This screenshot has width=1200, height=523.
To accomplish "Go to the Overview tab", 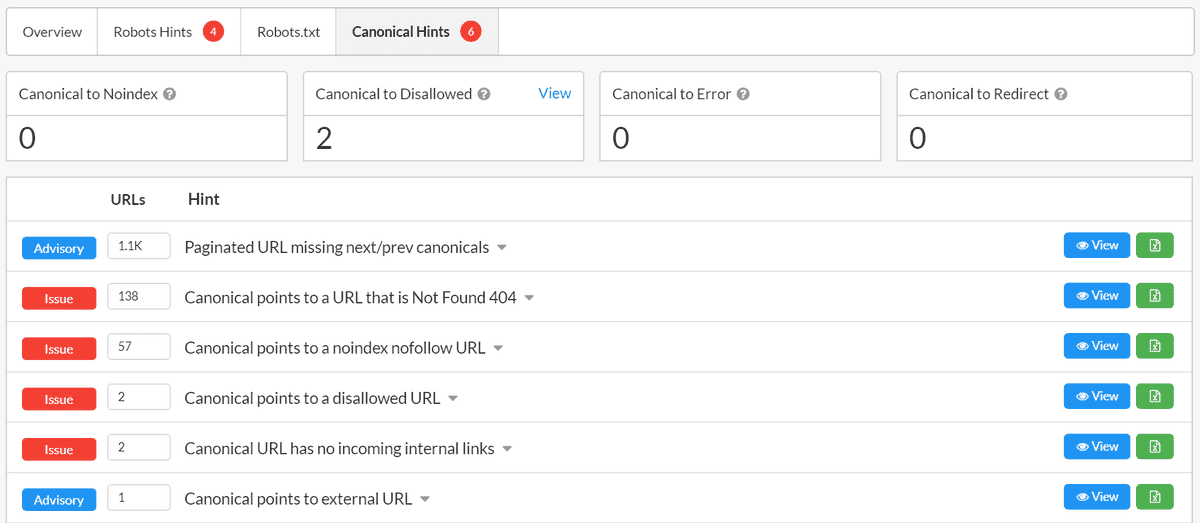I will tap(52, 32).
